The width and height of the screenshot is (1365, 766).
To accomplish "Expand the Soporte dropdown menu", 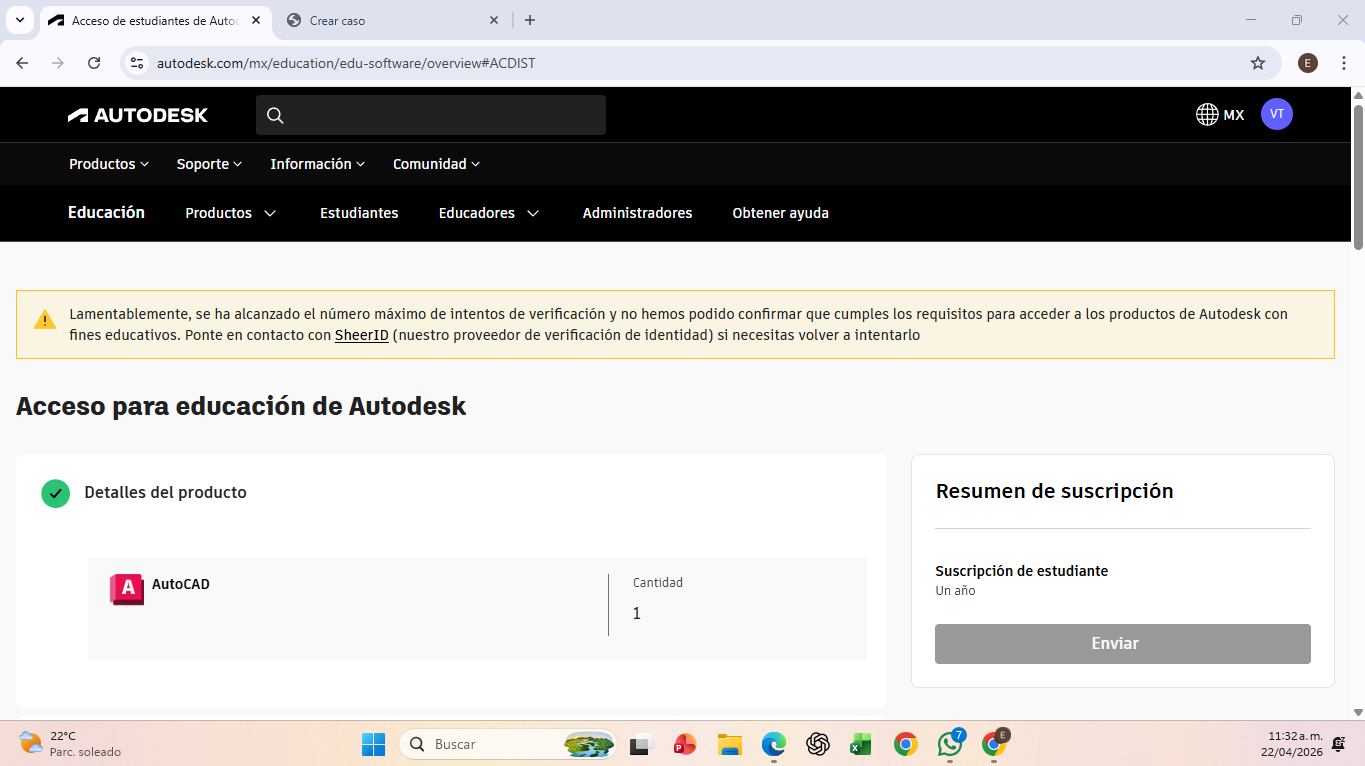I will click(x=210, y=164).
